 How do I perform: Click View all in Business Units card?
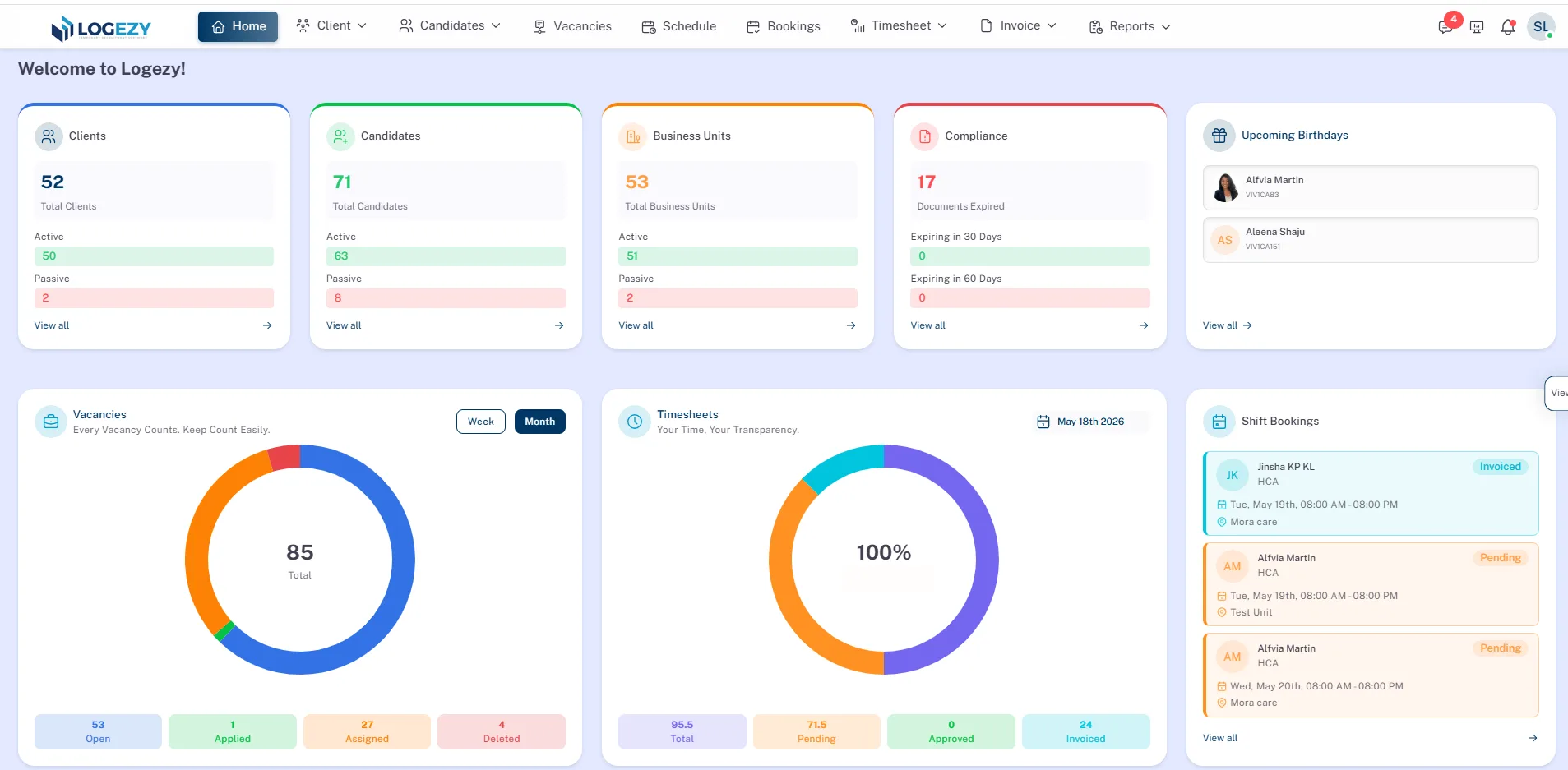(636, 325)
